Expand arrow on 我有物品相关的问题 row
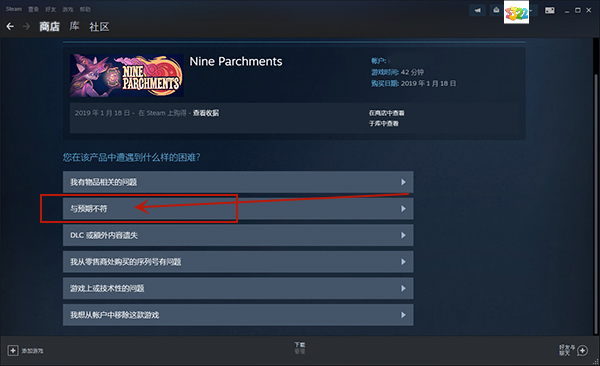 click(403, 182)
